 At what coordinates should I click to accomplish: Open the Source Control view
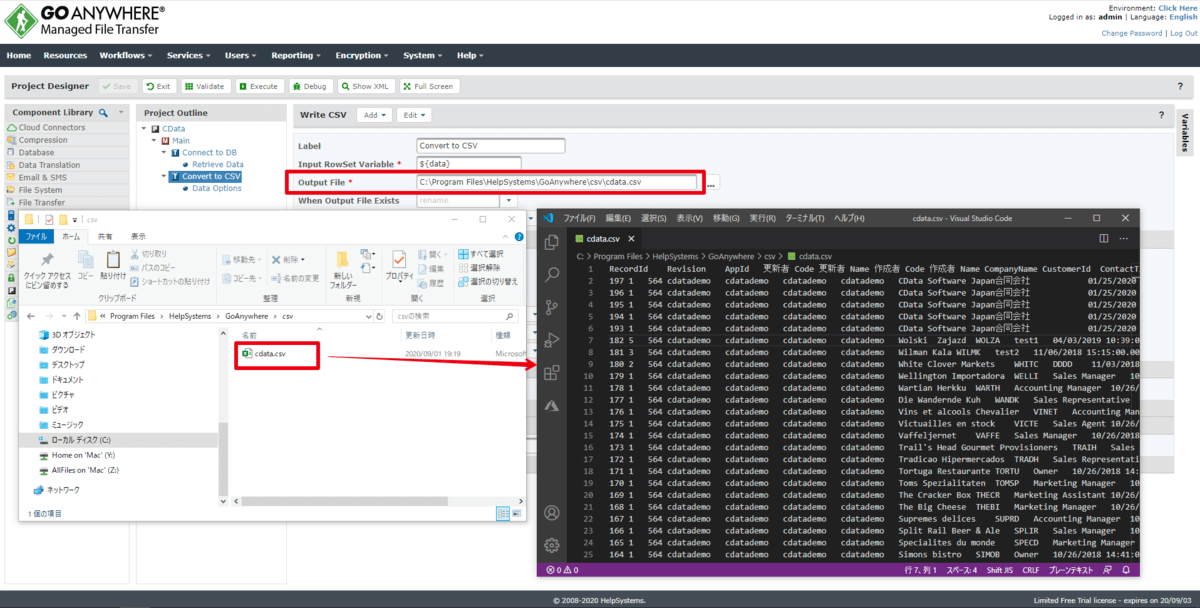tap(551, 307)
